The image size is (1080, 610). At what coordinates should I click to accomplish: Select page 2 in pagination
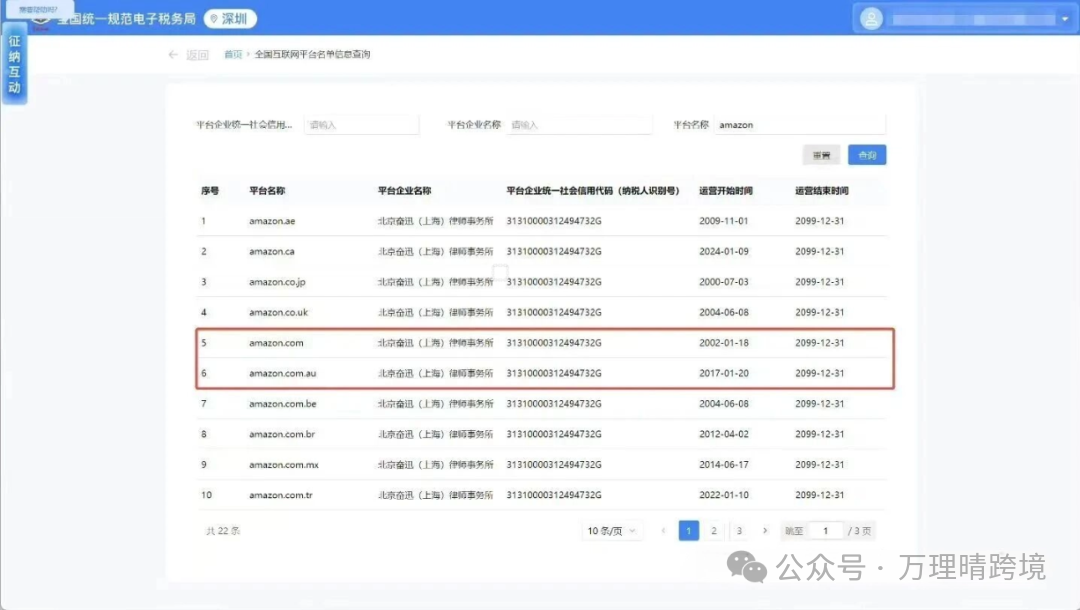pyautogui.click(x=714, y=531)
